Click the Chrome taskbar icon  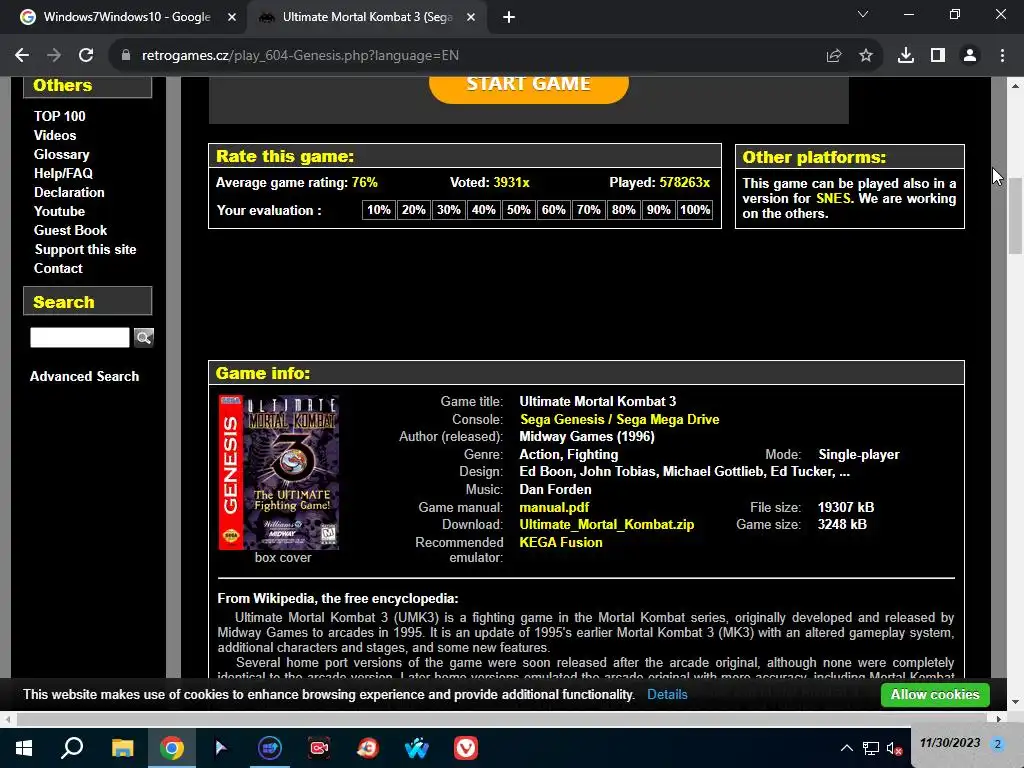172,748
